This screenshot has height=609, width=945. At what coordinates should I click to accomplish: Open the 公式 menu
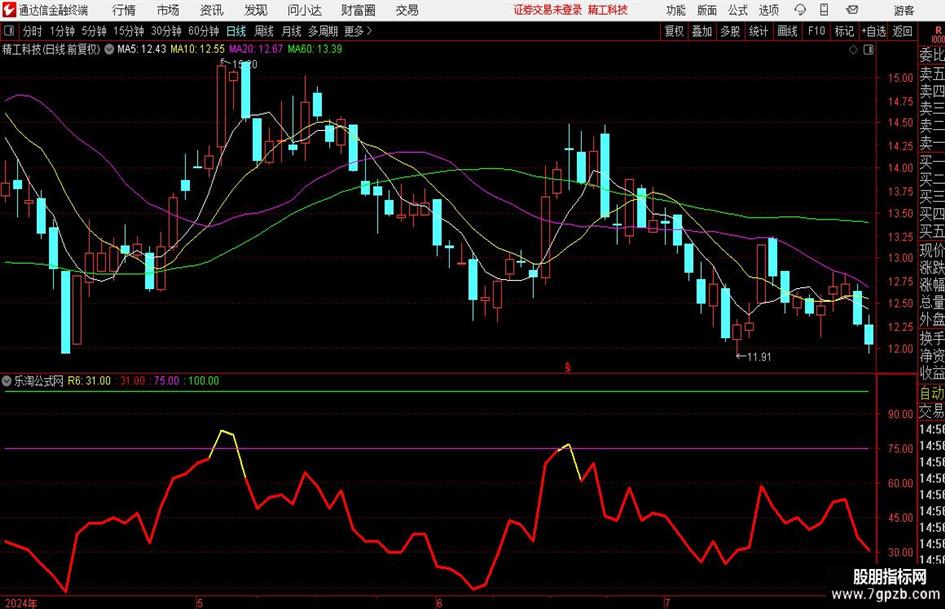pos(738,10)
